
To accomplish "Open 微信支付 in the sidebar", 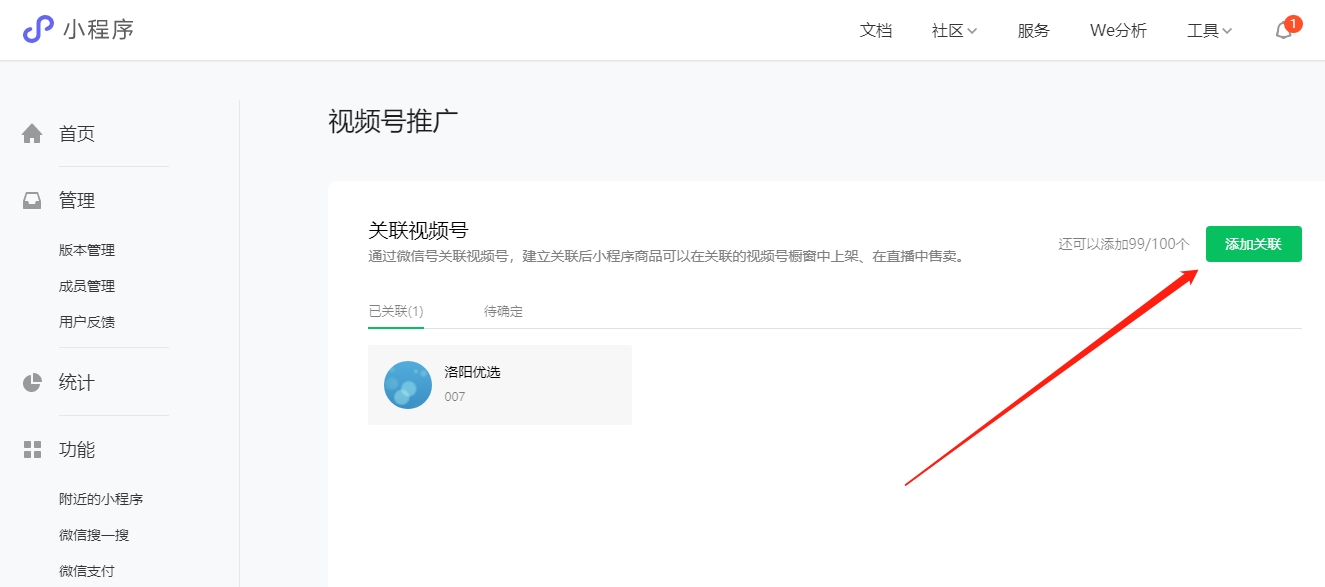I will [87, 571].
